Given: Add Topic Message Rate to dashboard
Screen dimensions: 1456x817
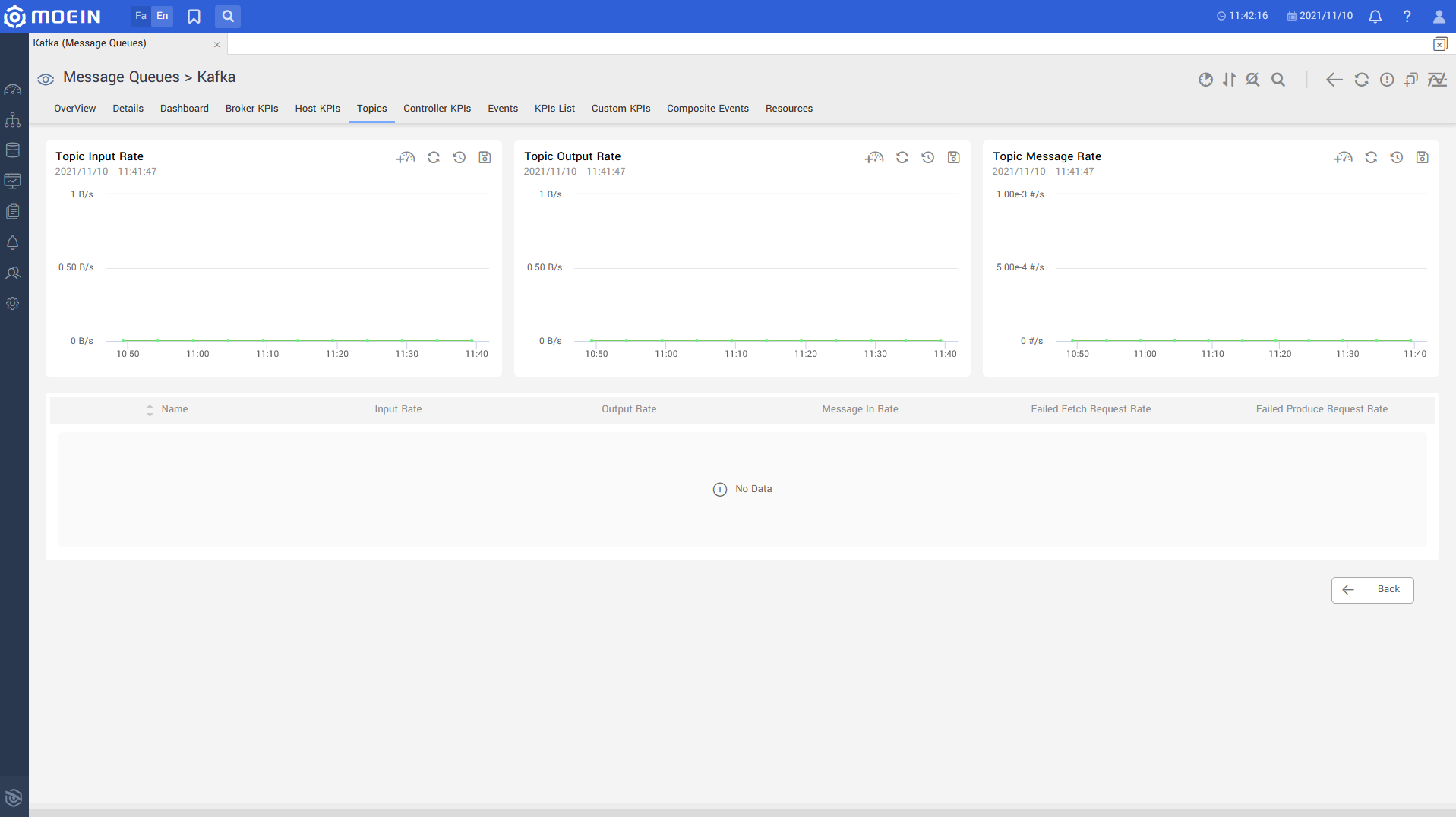Looking at the screenshot, I should point(1343,157).
